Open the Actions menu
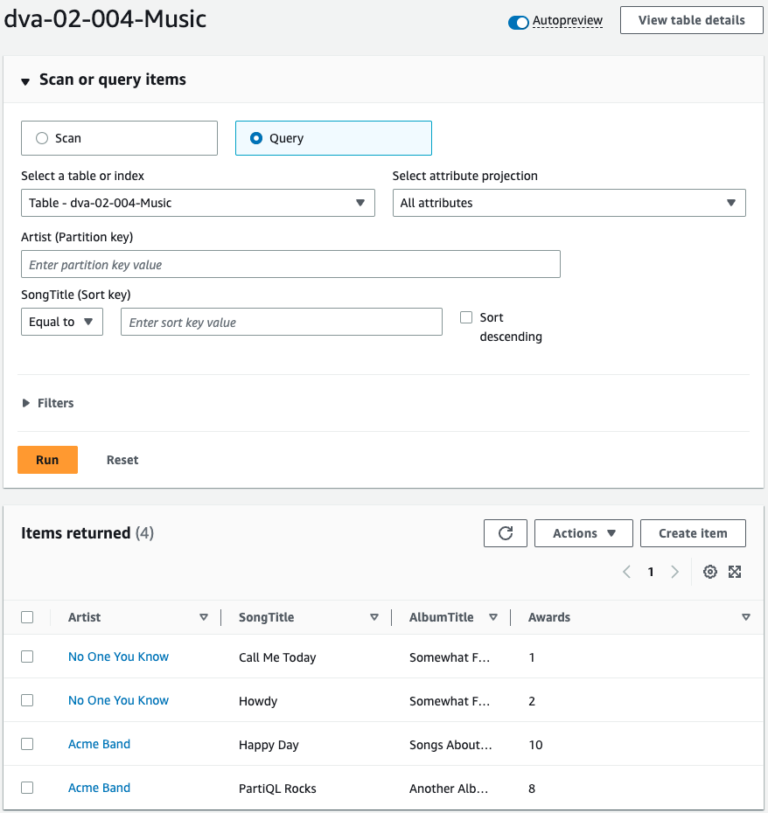This screenshot has width=768, height=813. click(583, 533)
